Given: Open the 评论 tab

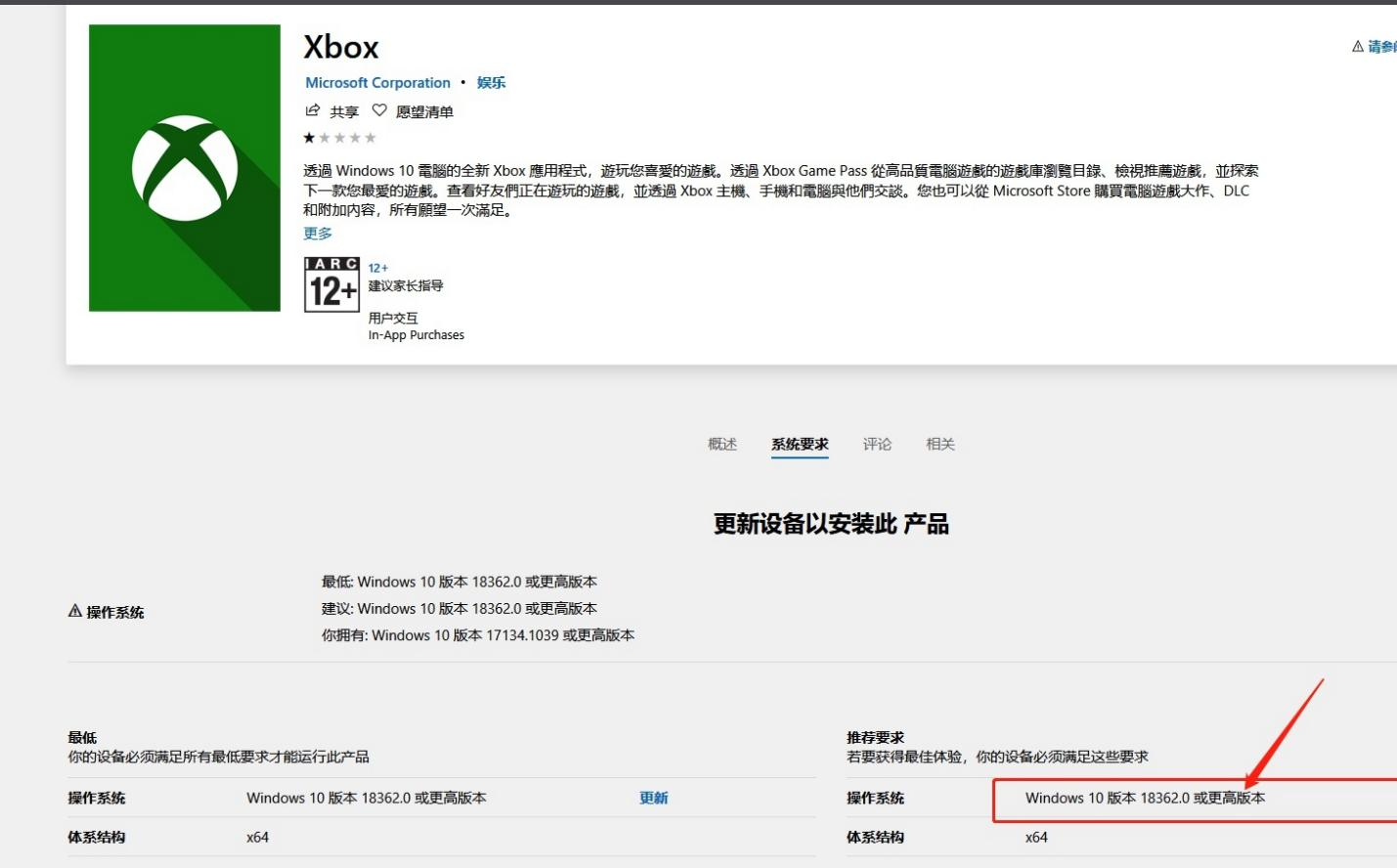Looking at the screenshot, I should pos(877,444).
